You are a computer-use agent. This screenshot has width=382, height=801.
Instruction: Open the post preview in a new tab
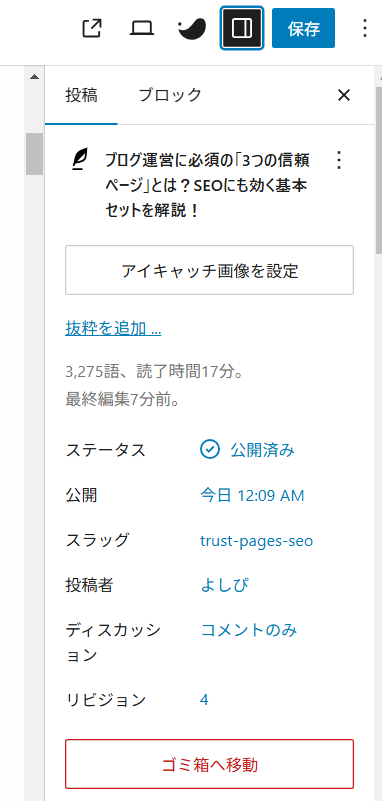point(92,28)
